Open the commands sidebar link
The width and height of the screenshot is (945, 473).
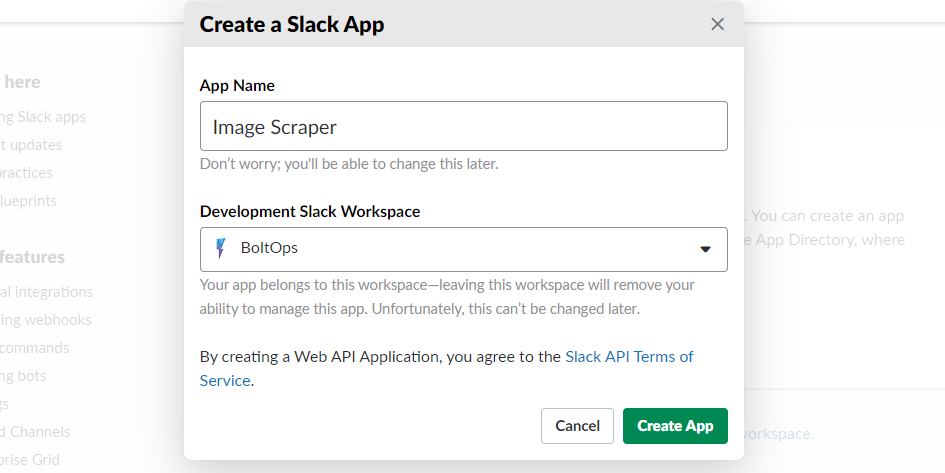tap(34, 348)
